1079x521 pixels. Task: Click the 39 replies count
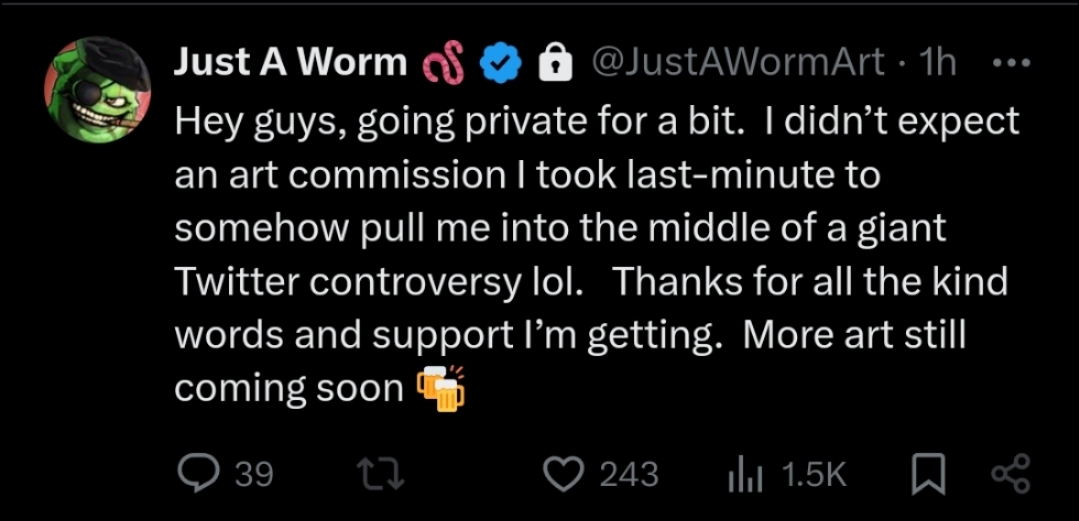pyautogui.click(x=253, y=473)
